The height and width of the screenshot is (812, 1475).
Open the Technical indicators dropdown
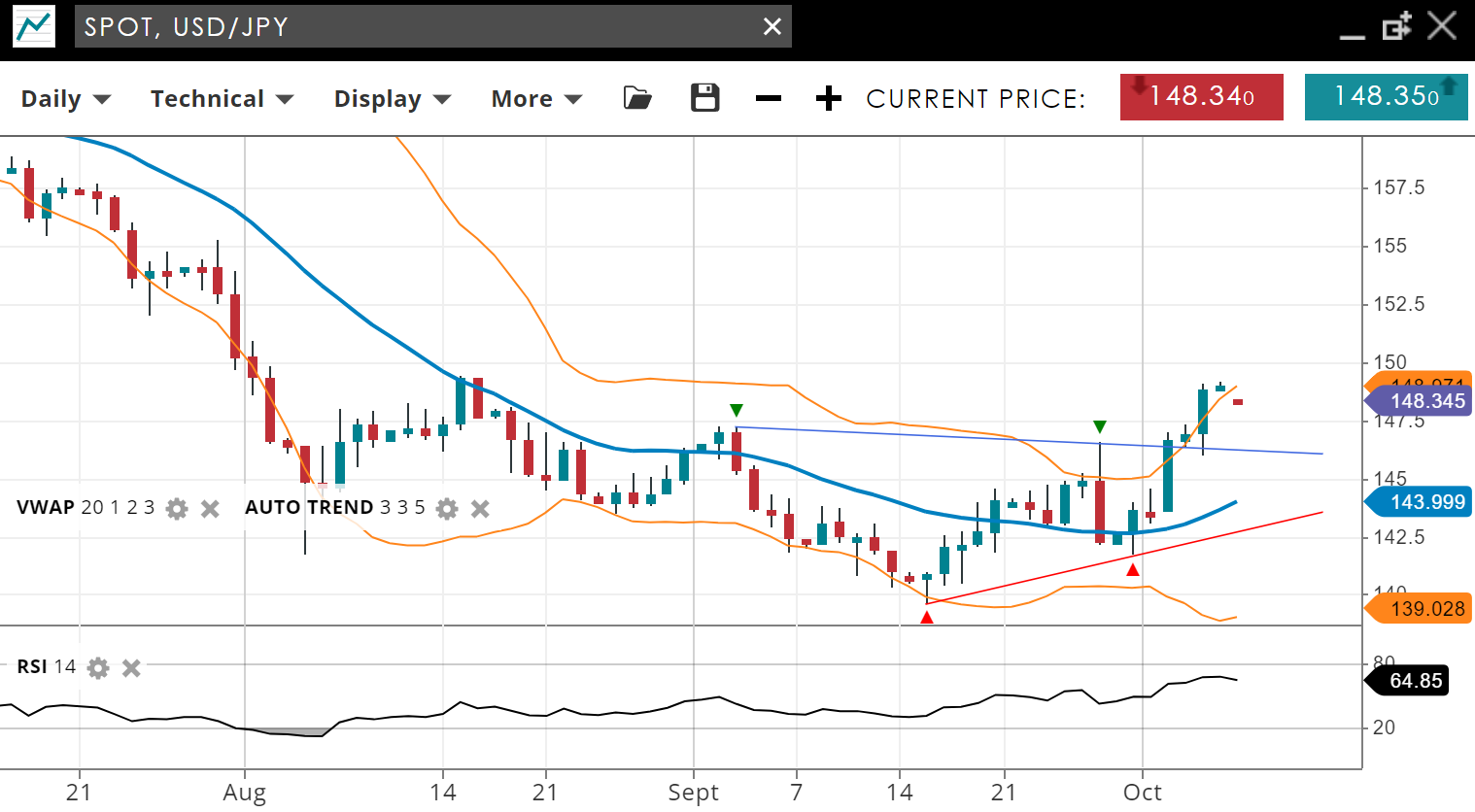click(x=222, y=99)
